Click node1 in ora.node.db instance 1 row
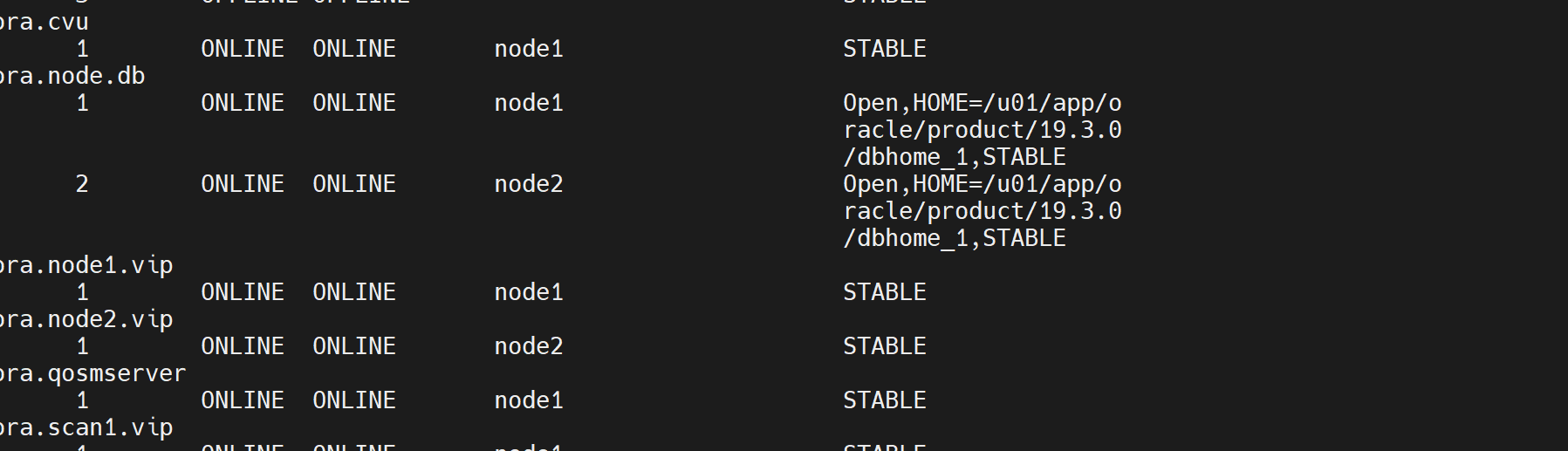 point(529,103)
